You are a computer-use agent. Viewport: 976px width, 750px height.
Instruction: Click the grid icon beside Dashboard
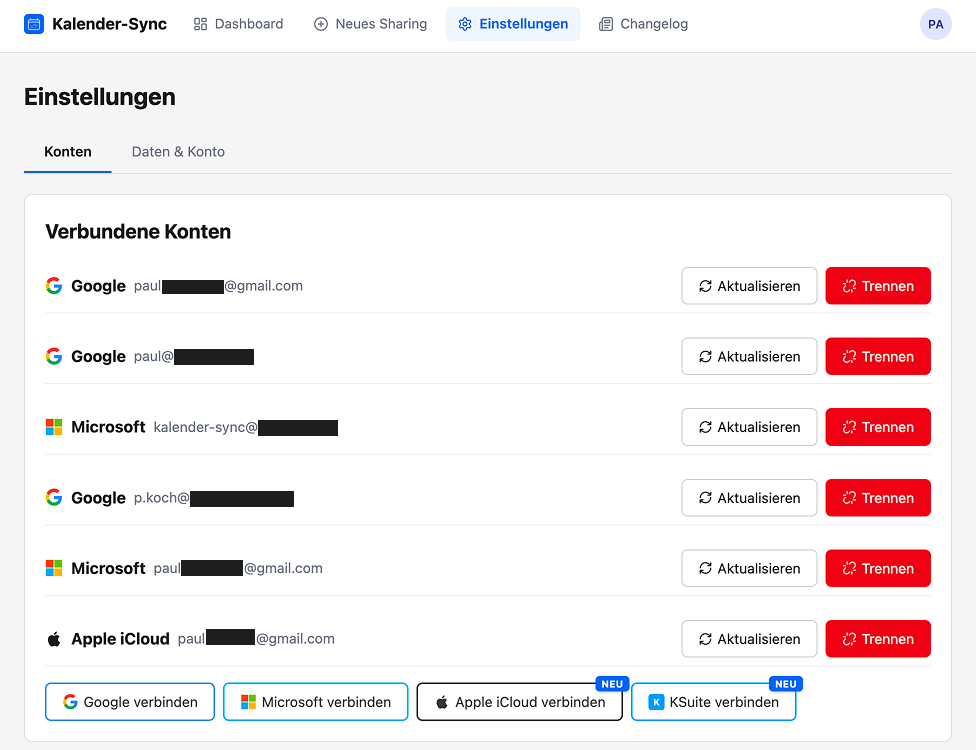pos(200,23)
